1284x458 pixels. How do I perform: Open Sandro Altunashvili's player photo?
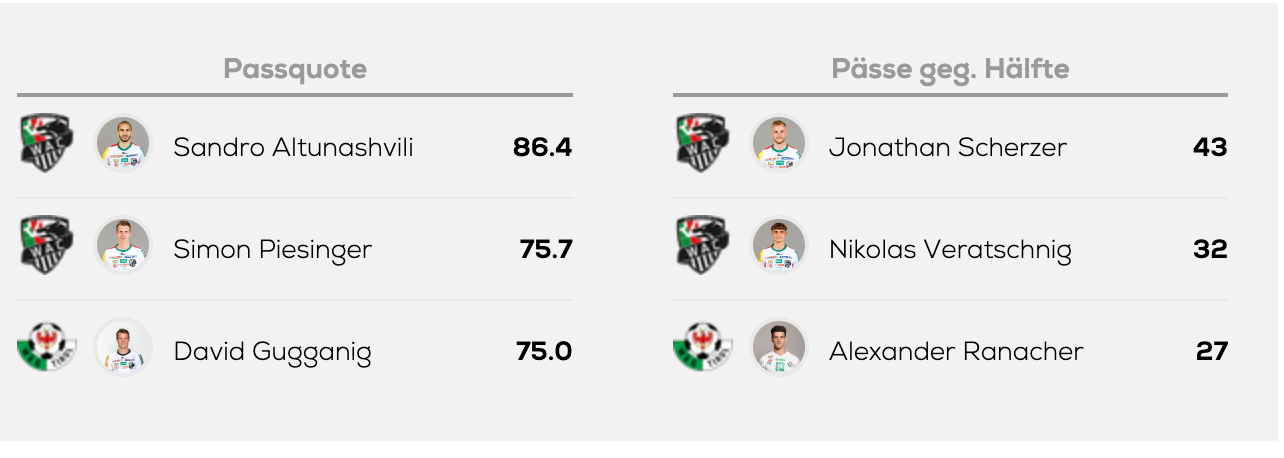[x=123, y=144]
